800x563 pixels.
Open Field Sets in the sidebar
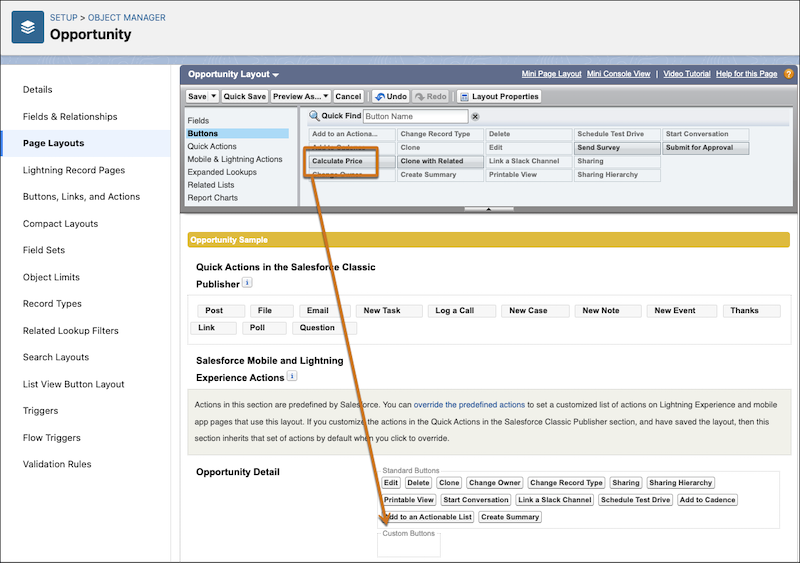(x=44, y=251)
